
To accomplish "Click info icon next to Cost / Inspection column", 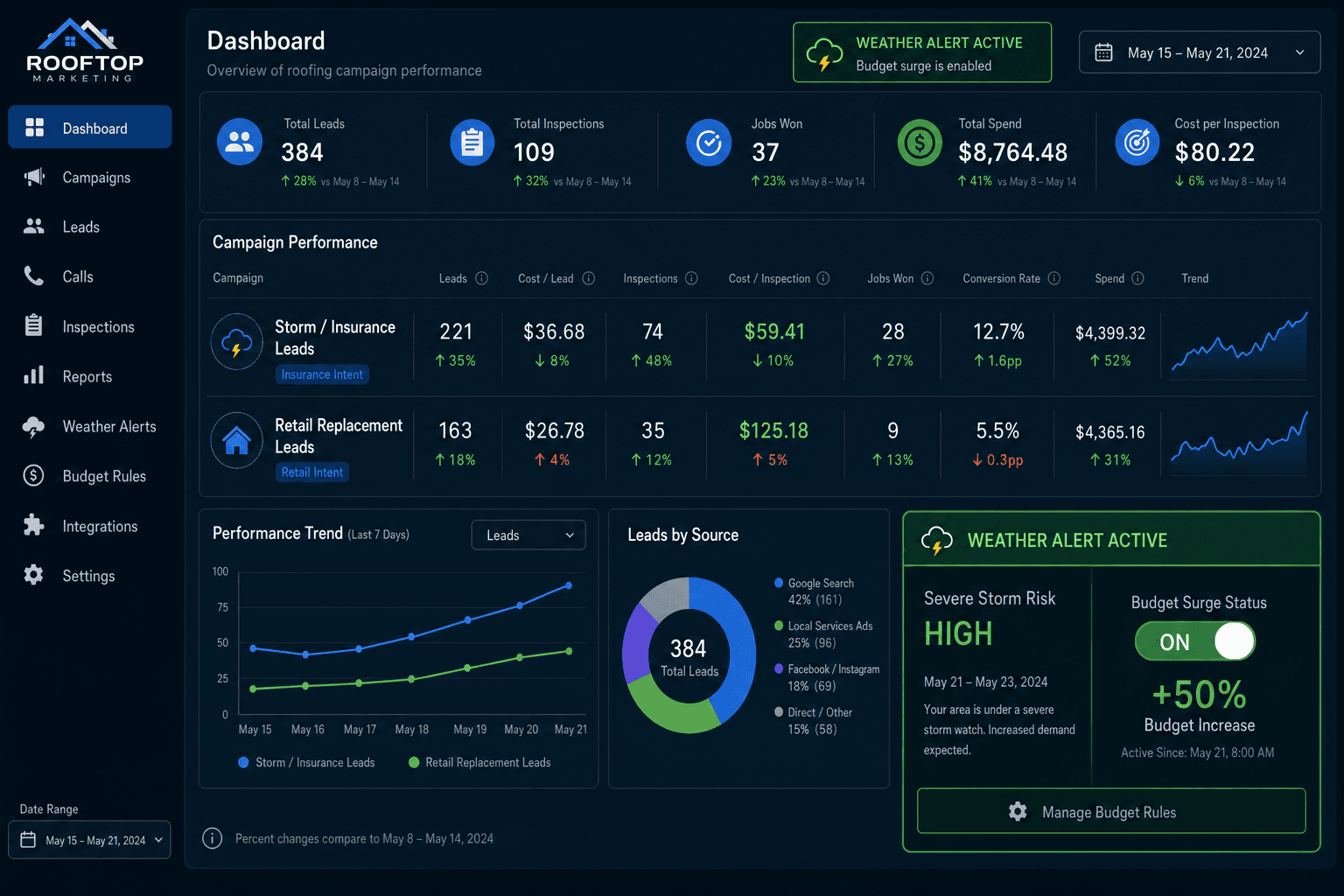I will point(823,278).
